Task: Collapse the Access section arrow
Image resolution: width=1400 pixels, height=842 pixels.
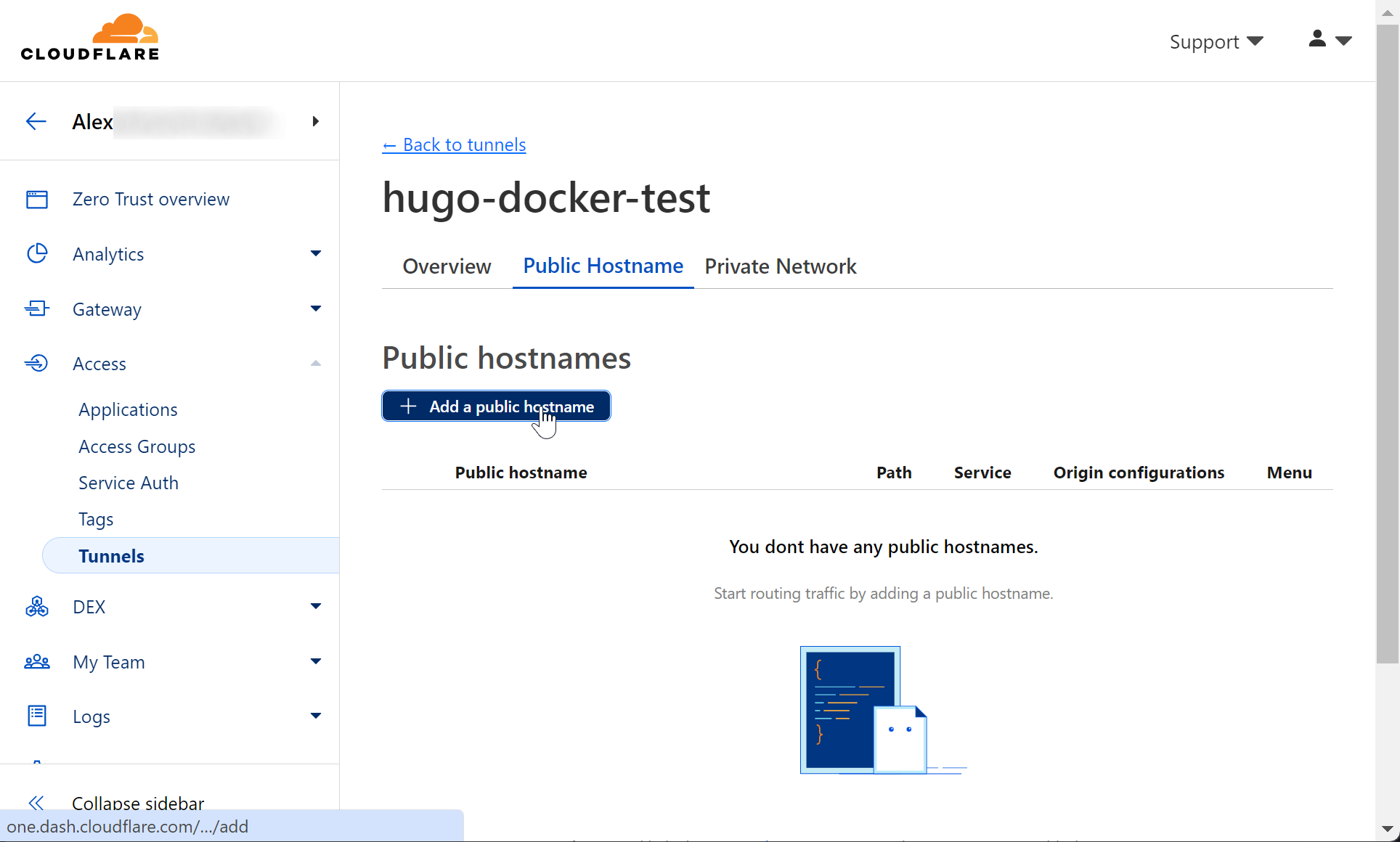Action: pyautogui.click(x=316, y=363)
